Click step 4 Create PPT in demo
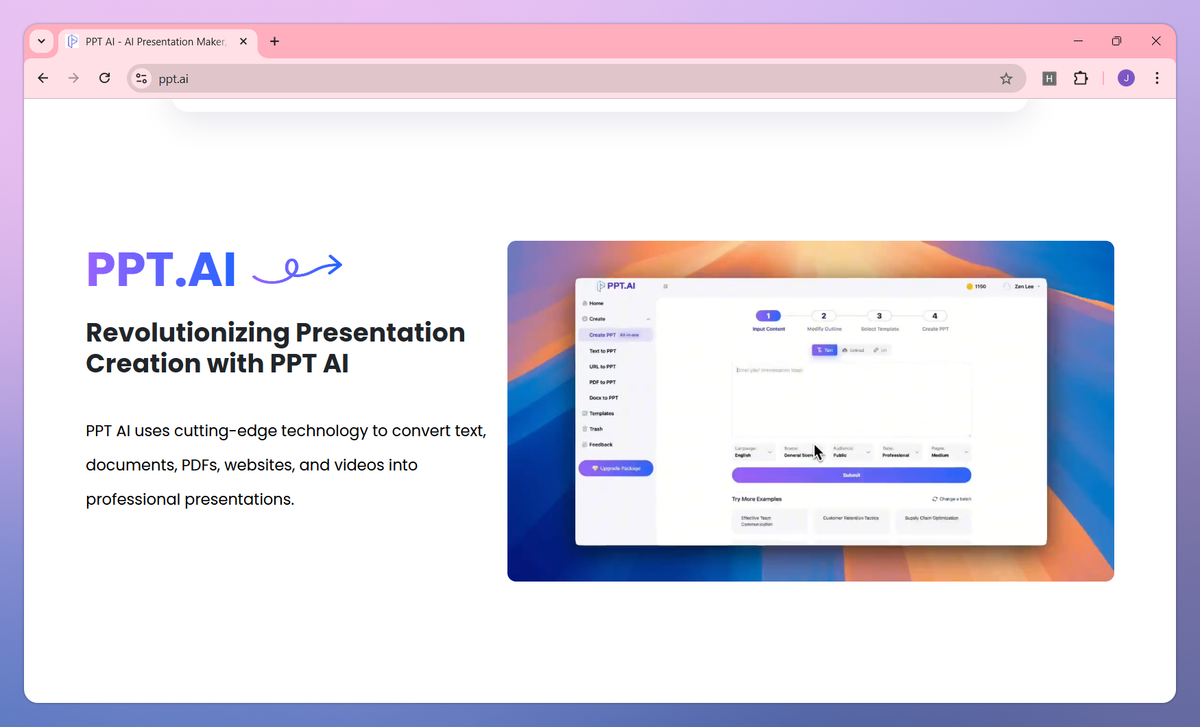 coord(935,321)
